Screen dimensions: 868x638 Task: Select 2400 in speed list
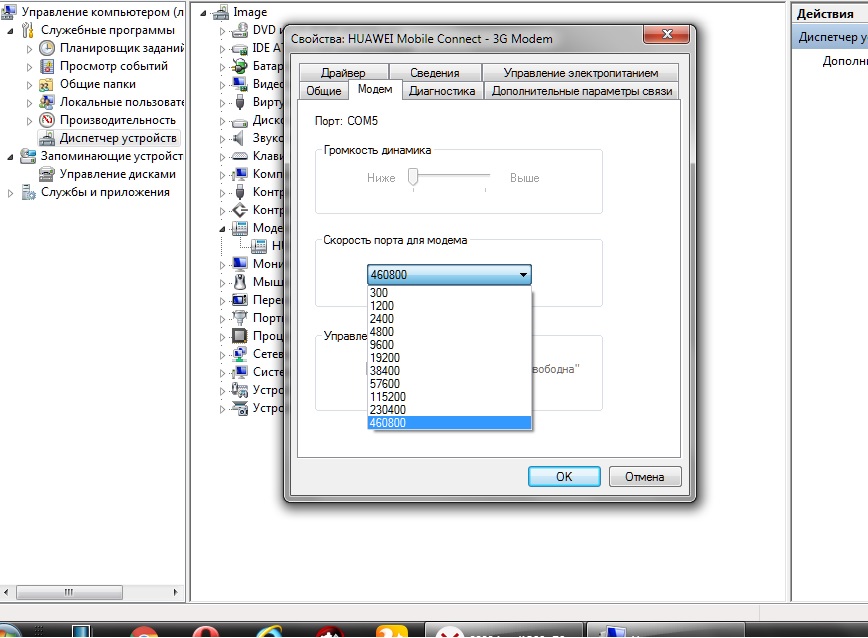tap(449, 319)
